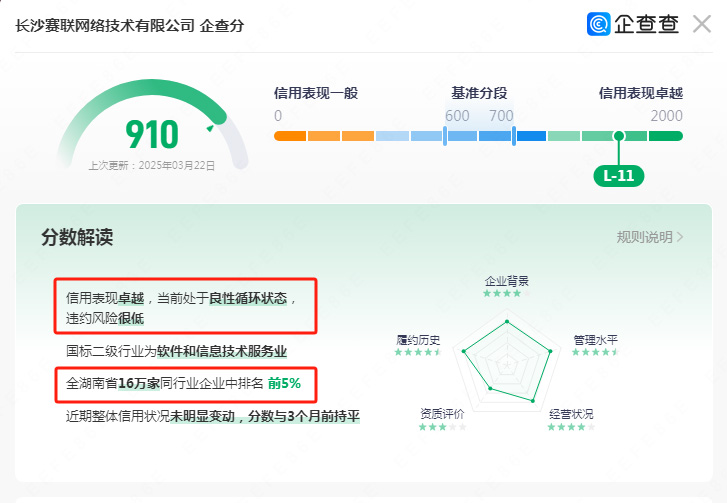Click the 企查查 logo icon
The height and width of the screenshot is (503, 727).
(x=600, y=24)
